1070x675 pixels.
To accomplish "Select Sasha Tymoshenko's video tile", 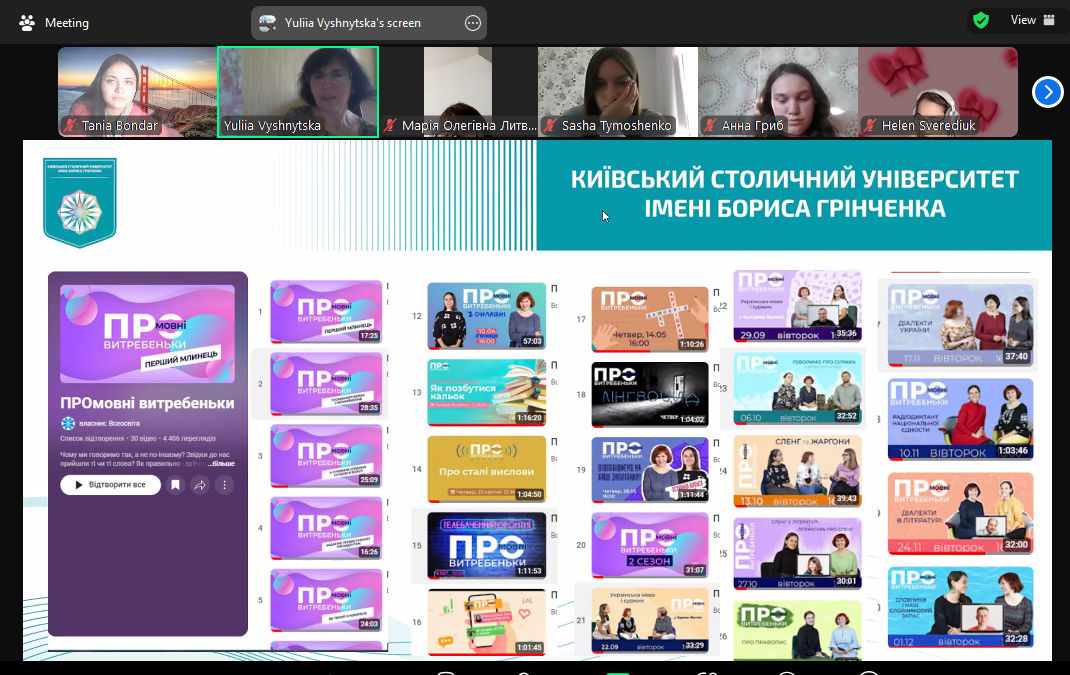I will pos(617,90).
